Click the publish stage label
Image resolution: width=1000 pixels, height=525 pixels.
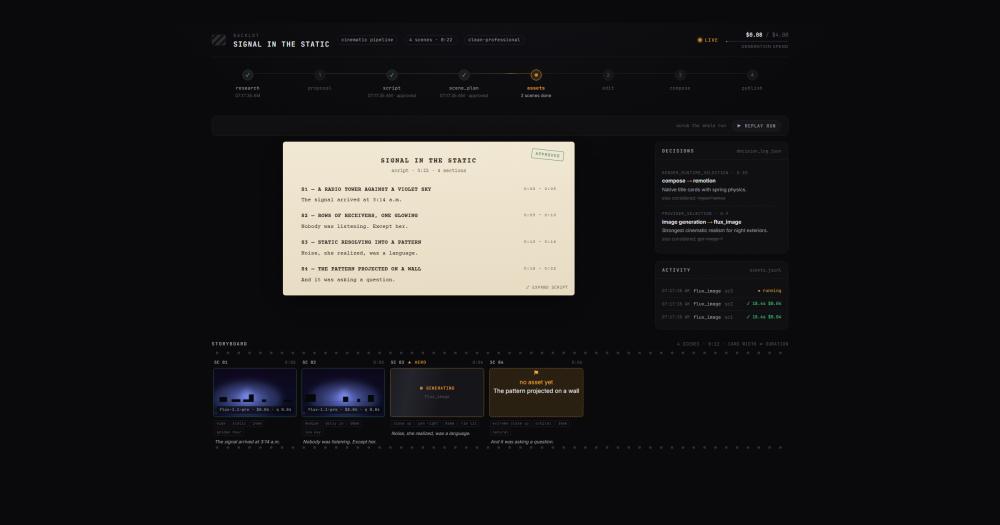click(x=752, y=88)
